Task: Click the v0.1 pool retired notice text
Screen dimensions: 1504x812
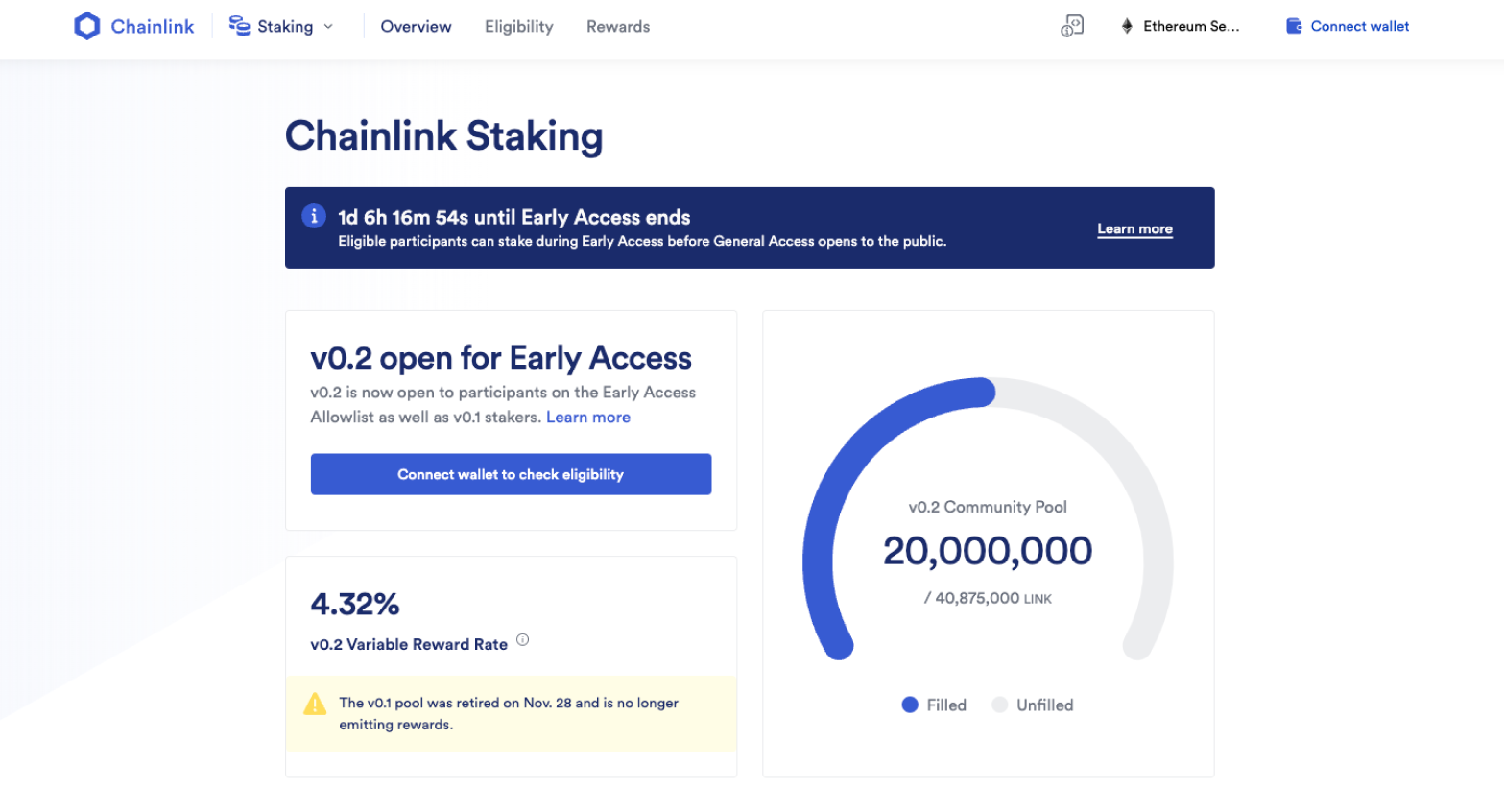Action: pyautogui.click(x=509, y=713)
